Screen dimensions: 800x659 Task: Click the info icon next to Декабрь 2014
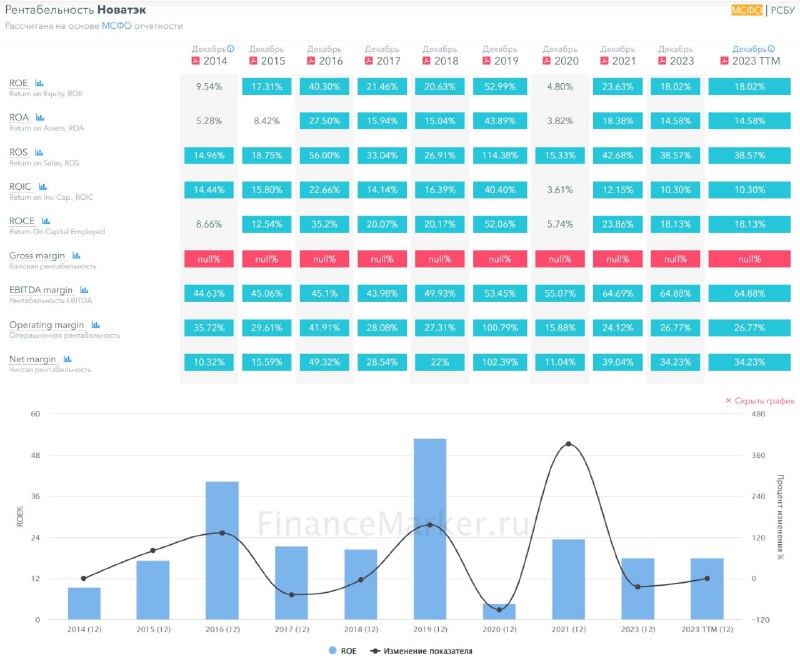pos(231,48)
